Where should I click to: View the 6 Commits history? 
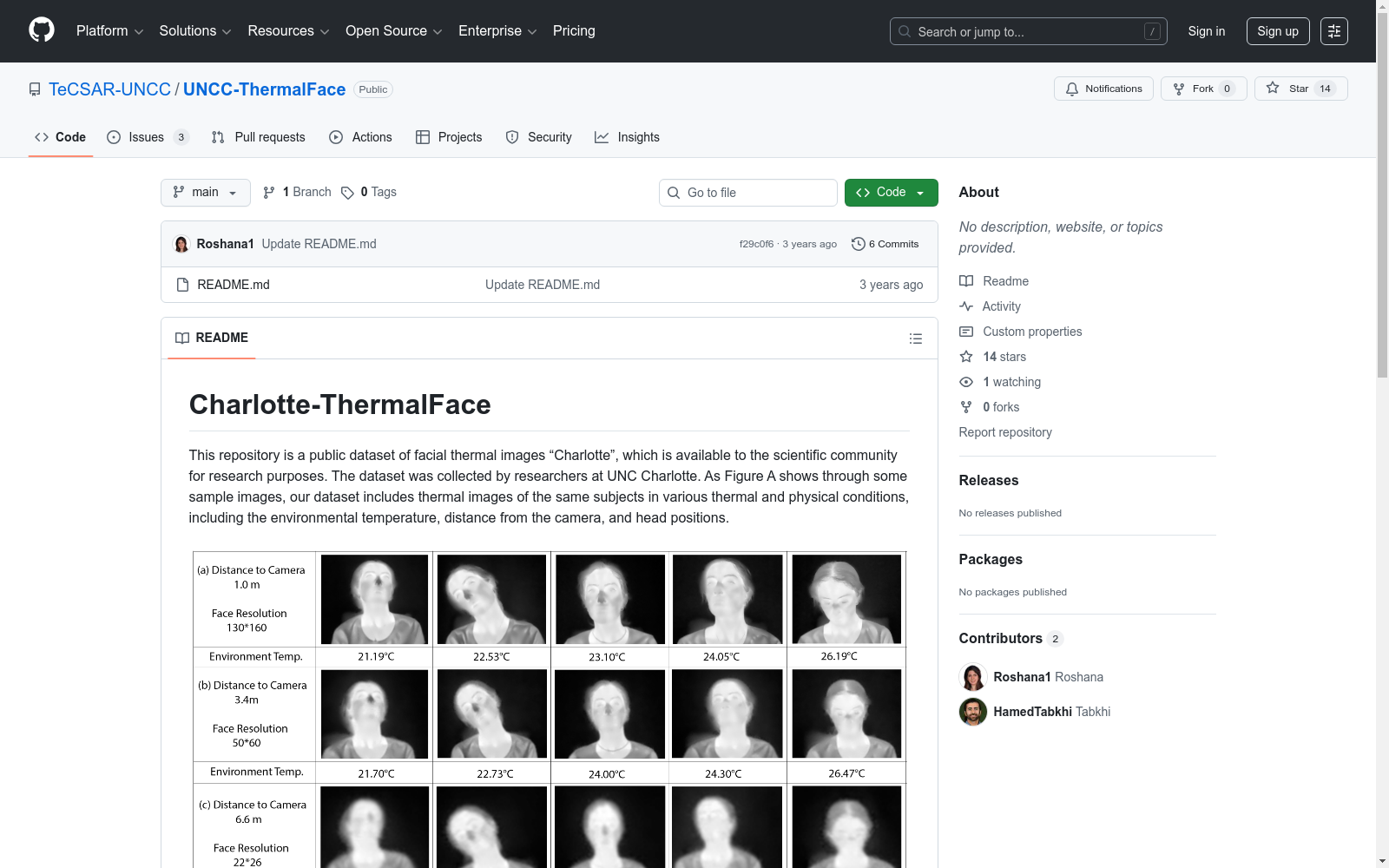point(885,244)
